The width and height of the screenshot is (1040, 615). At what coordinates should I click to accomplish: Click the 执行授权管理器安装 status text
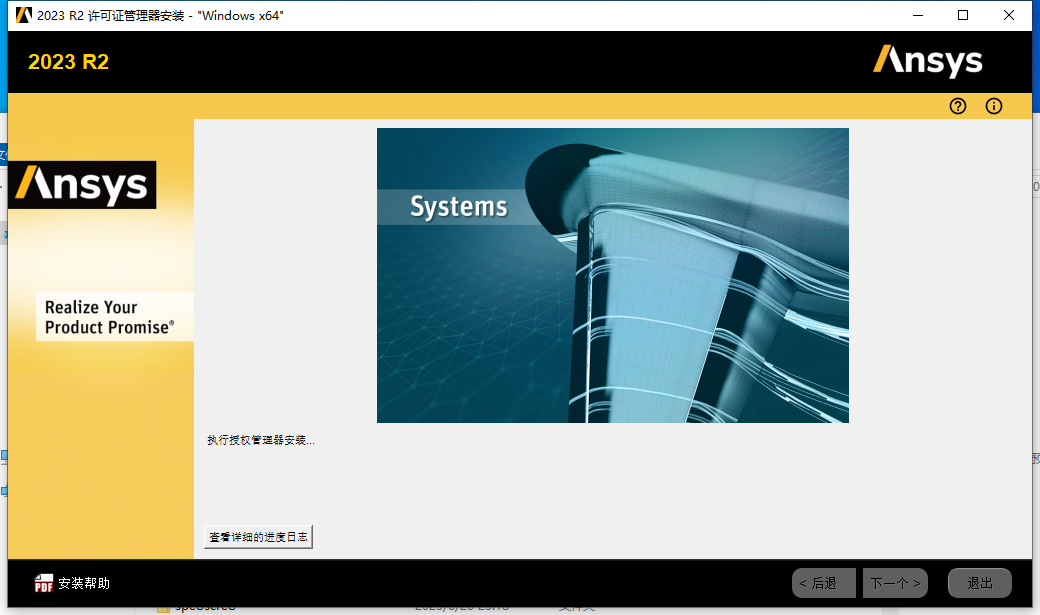260,438
